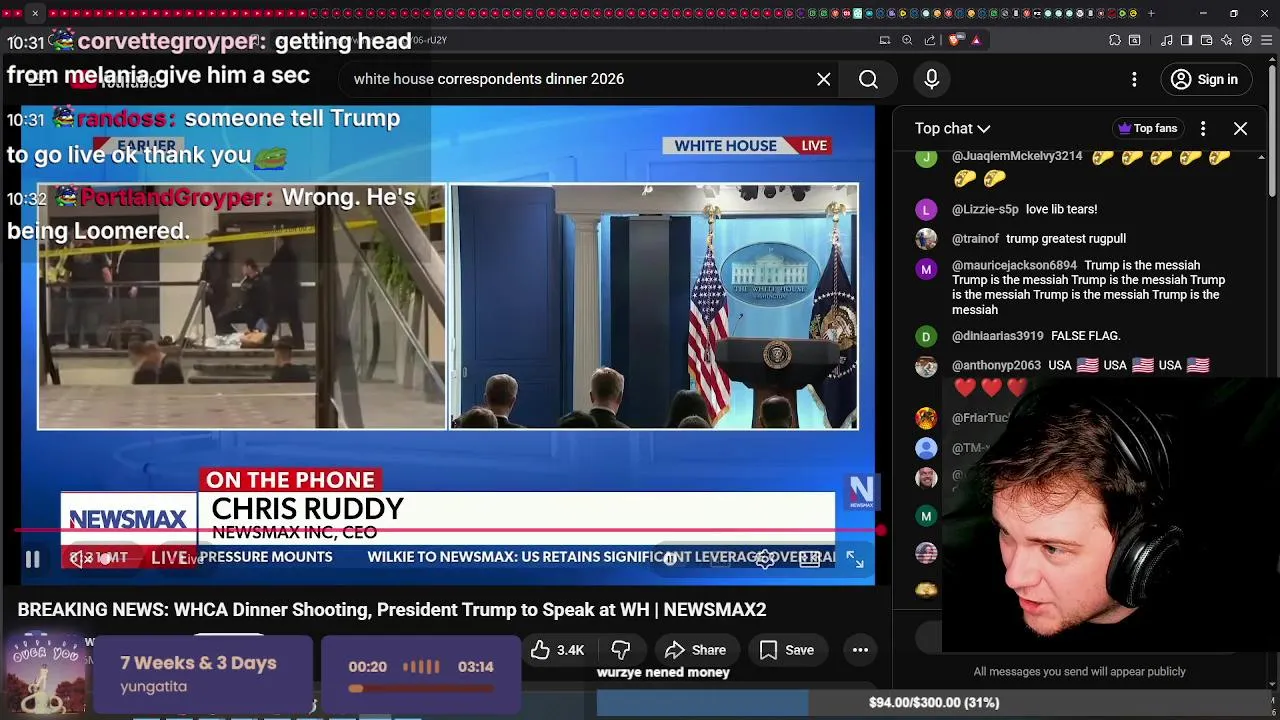
Task: Click the Share button under the video
Action: click(695, 650)
